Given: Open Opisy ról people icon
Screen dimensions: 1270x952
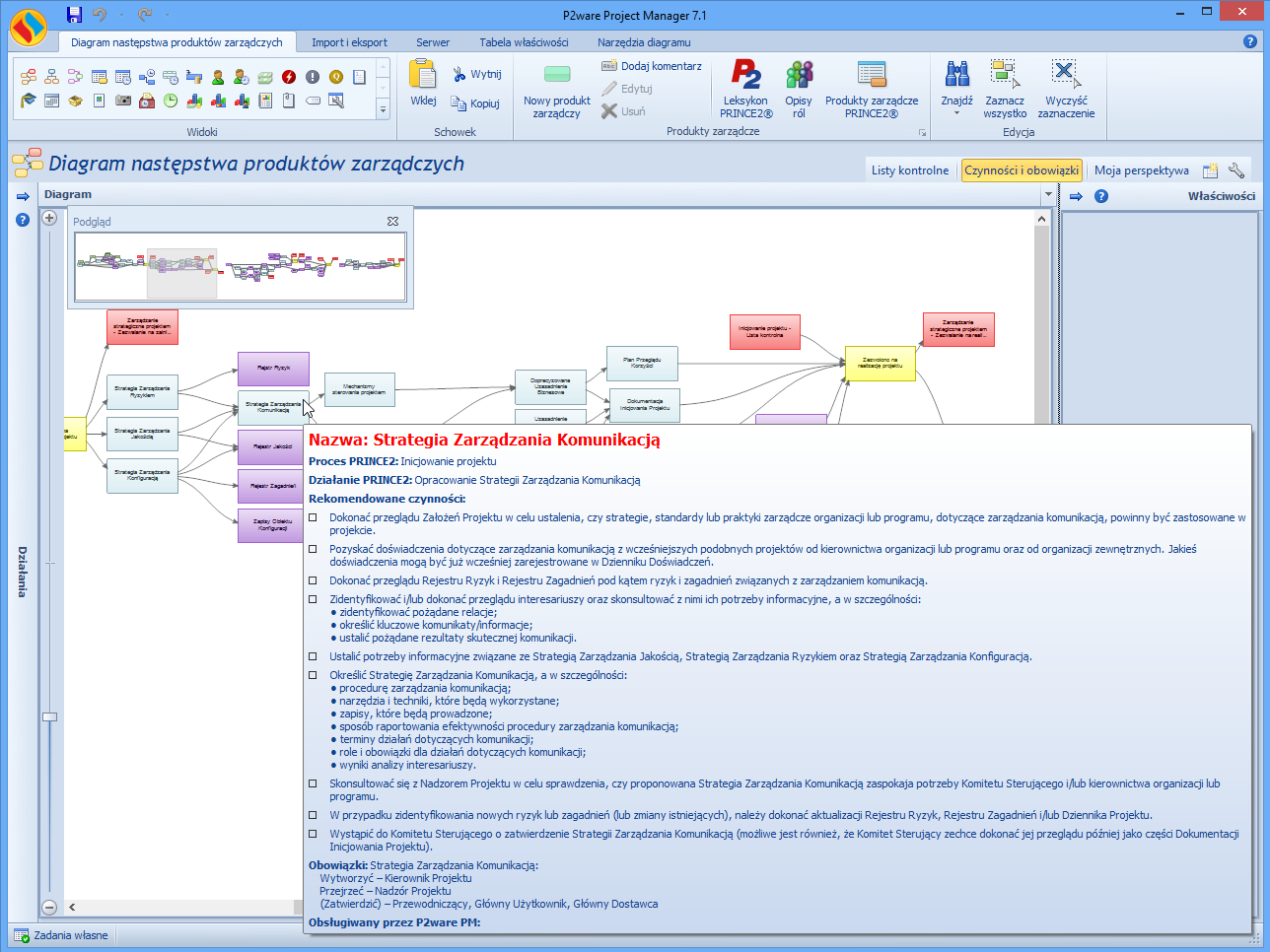Looking at the screenshot, I should point(799,89).
